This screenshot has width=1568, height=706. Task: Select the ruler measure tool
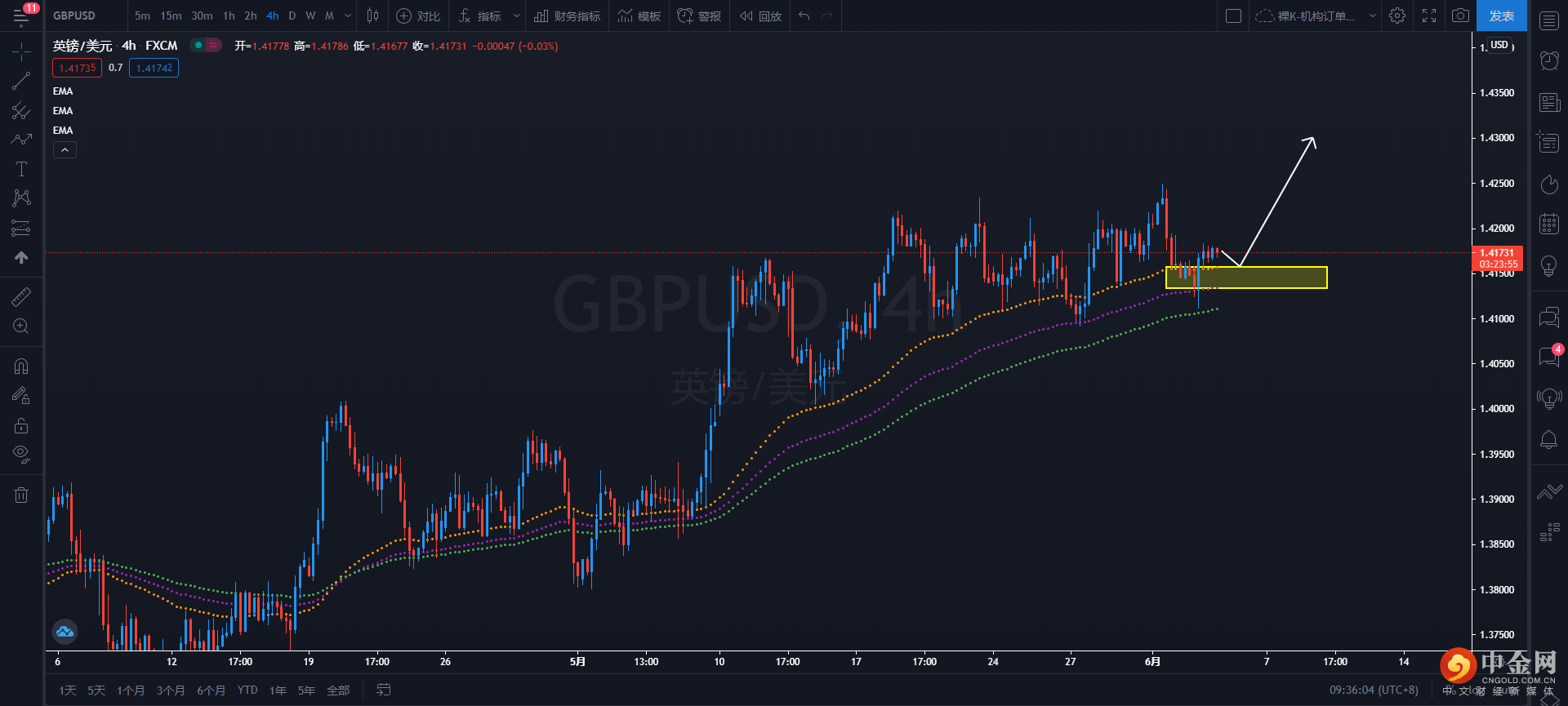(21, 296)
